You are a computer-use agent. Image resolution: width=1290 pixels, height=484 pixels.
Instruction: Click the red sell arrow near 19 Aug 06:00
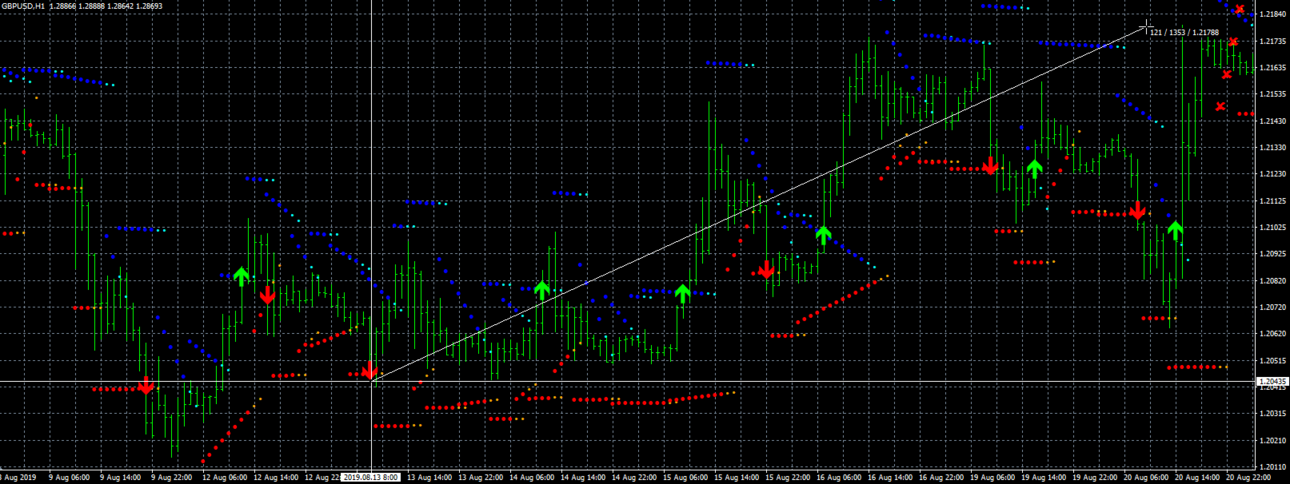(x=990, y=165)
